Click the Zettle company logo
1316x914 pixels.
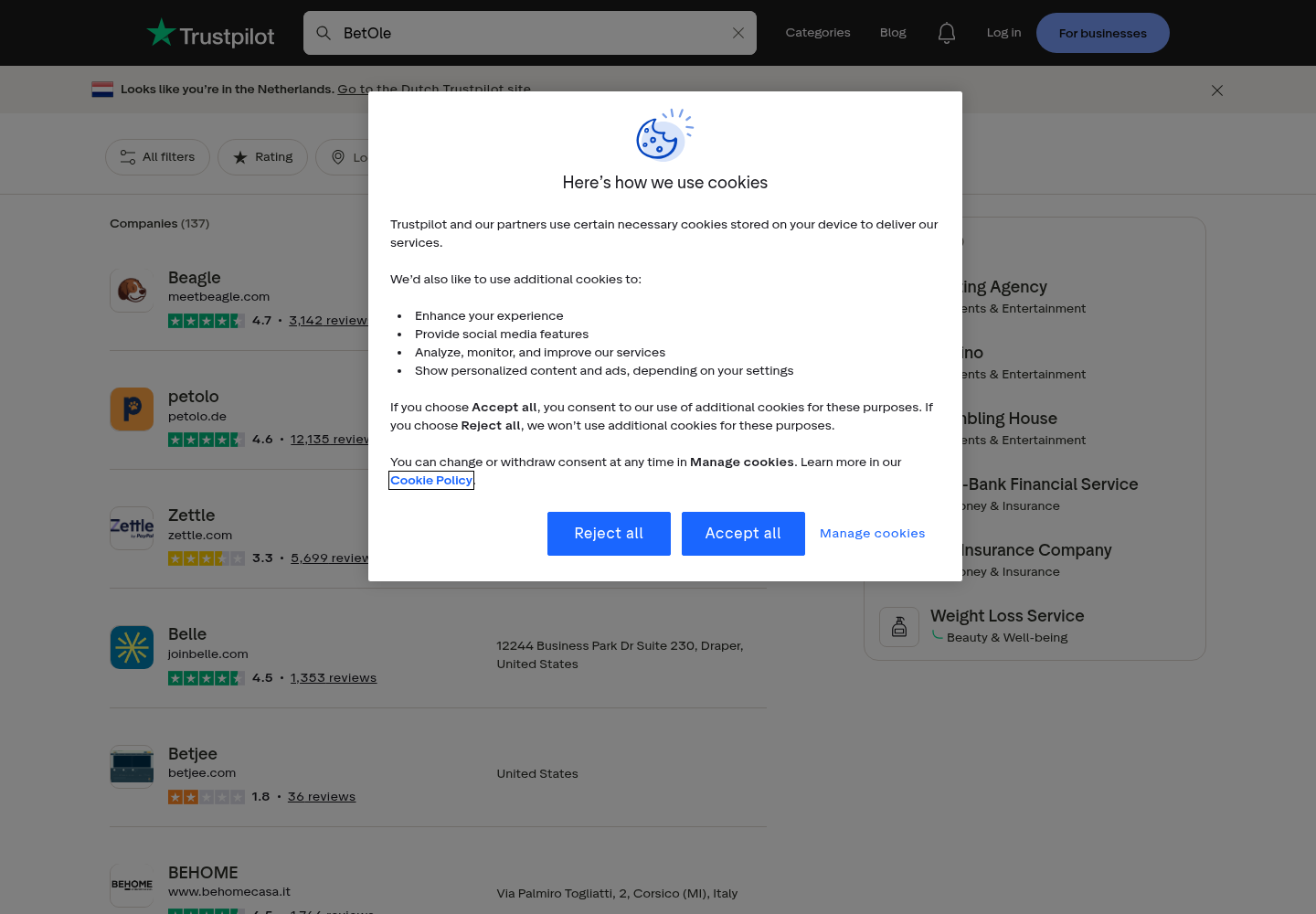click(132, 528)
